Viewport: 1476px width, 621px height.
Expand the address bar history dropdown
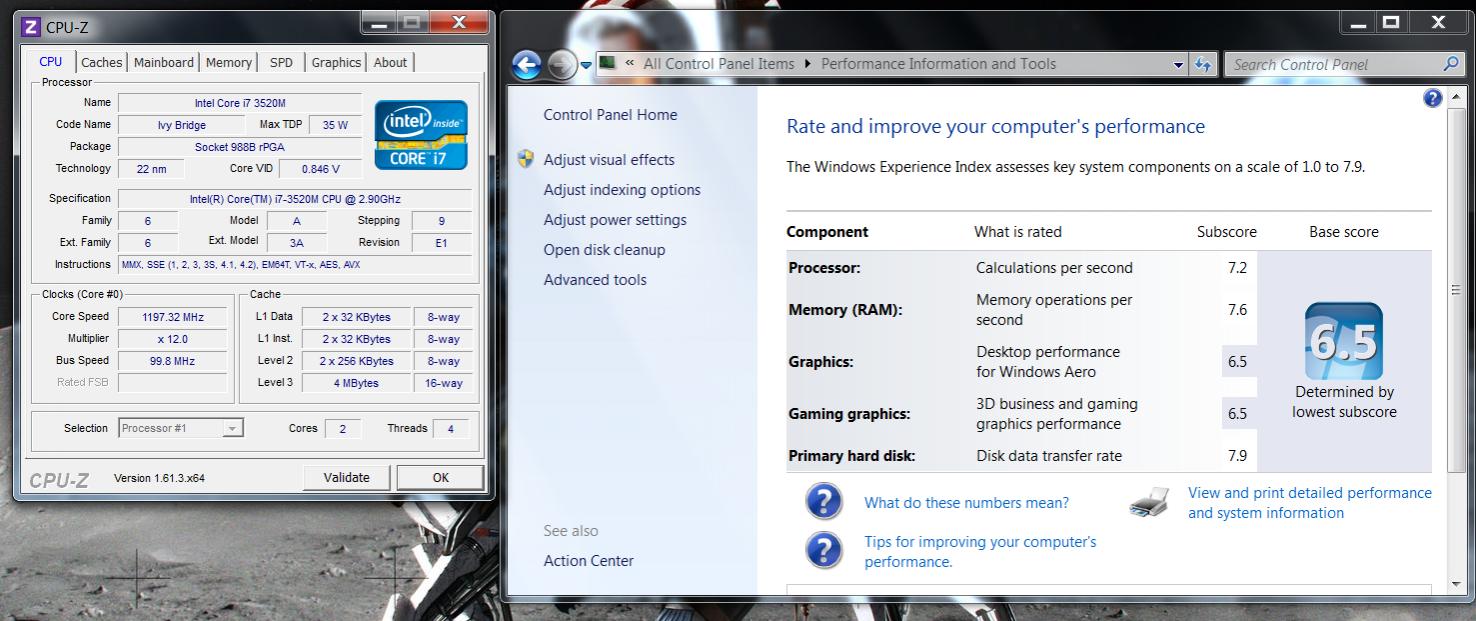pos(1178,64)
